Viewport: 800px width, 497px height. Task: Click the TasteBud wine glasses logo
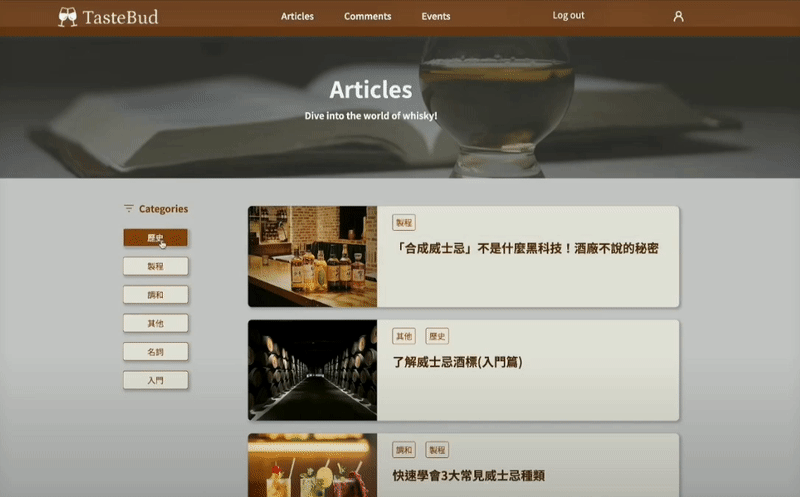[67, 17]
